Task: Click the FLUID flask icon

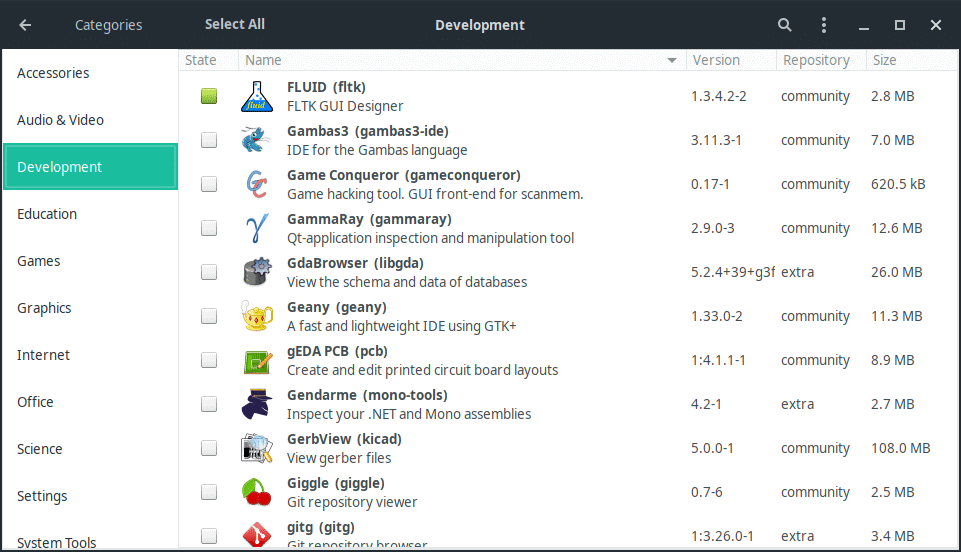Action: (257, 96)
